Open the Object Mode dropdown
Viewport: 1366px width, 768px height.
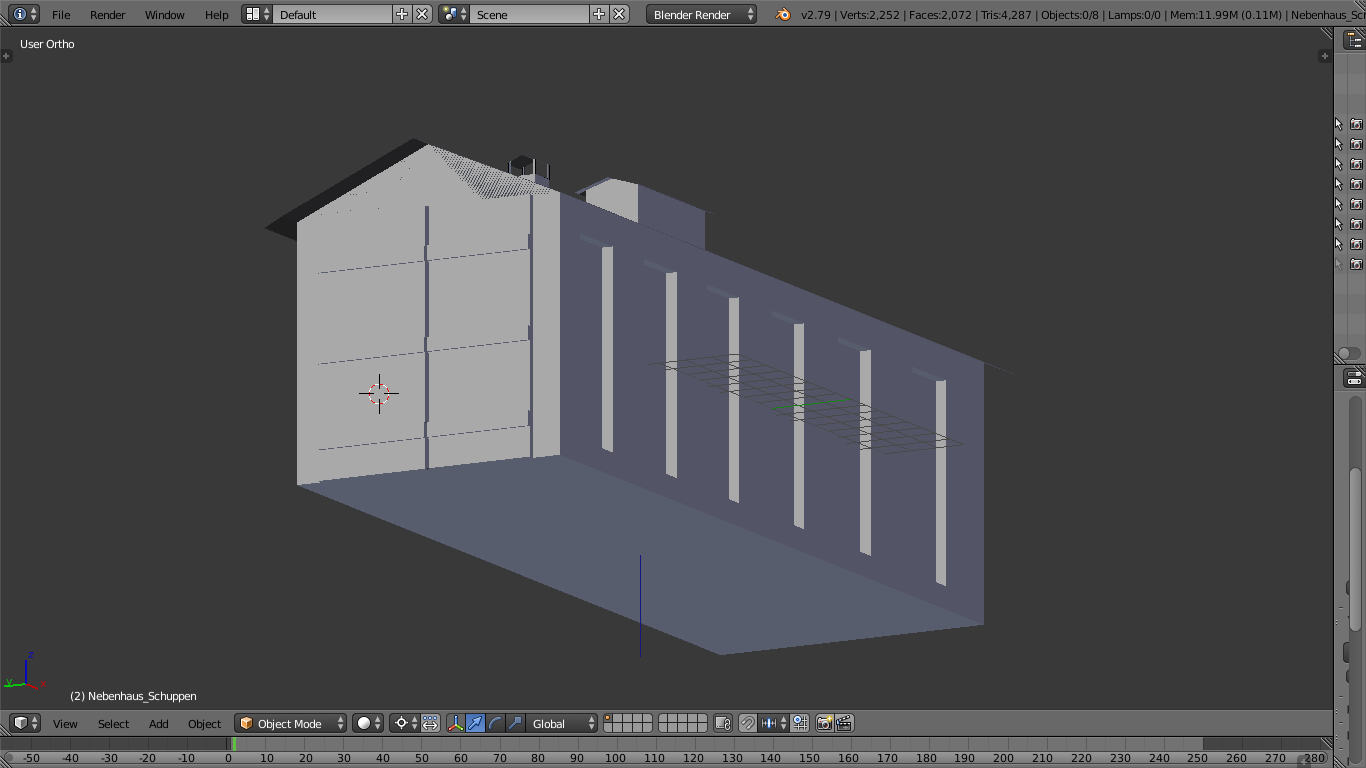click(291, 723)
